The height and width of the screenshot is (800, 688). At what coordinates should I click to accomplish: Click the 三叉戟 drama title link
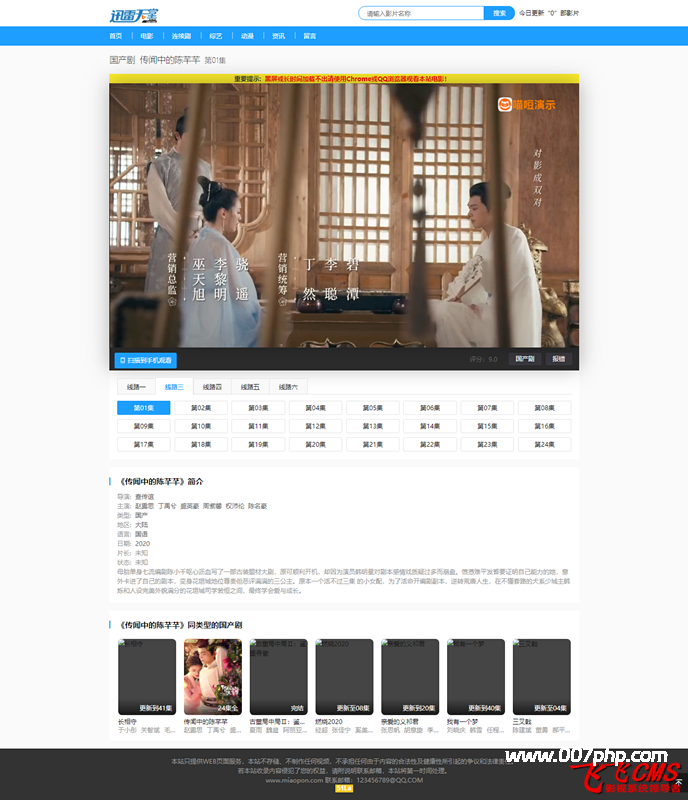[523, 721]
